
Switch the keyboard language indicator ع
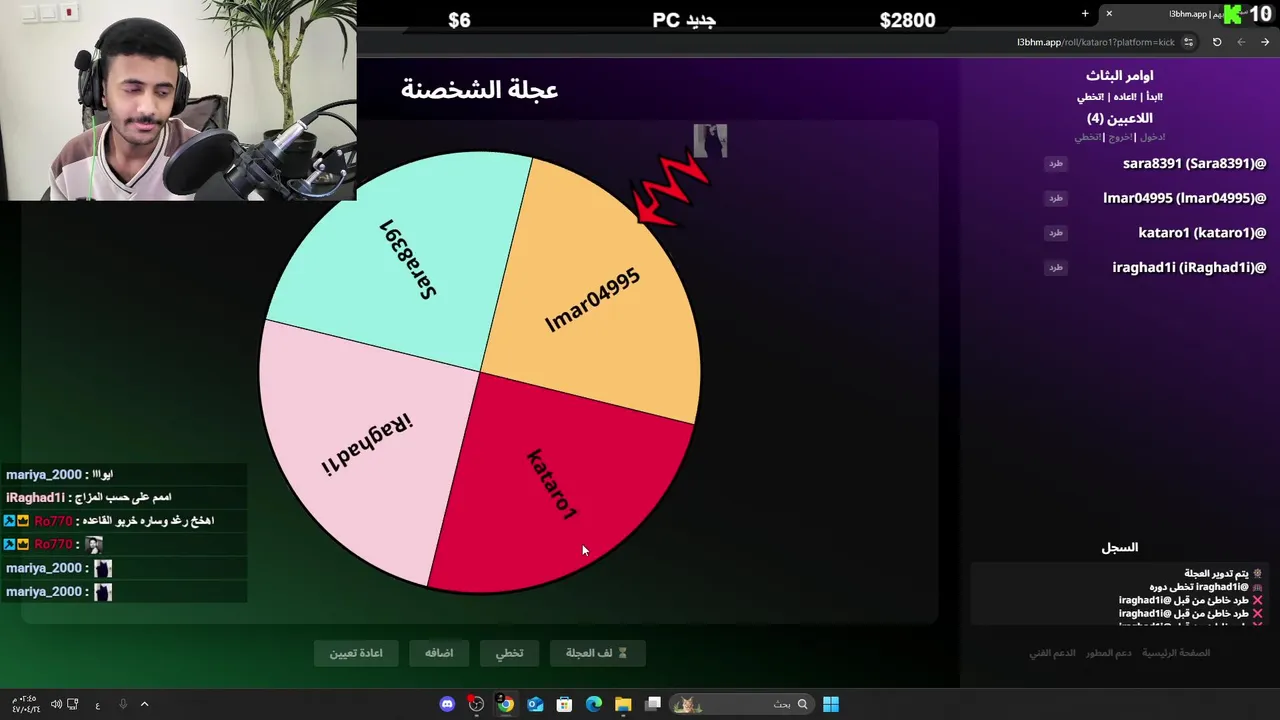coord(97,705)
